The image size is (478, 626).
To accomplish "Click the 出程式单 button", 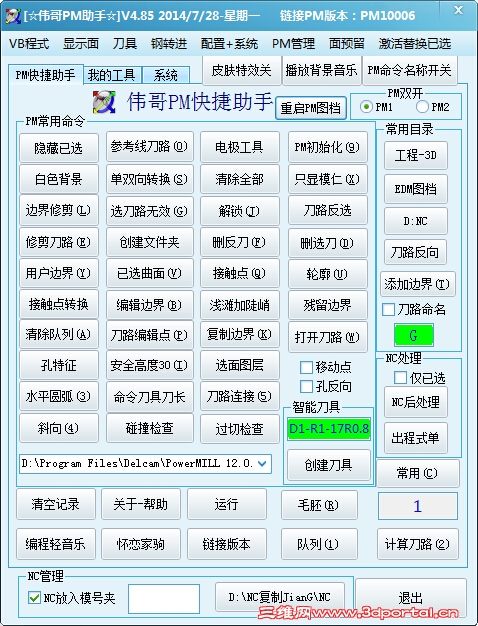I will [416, 438].
